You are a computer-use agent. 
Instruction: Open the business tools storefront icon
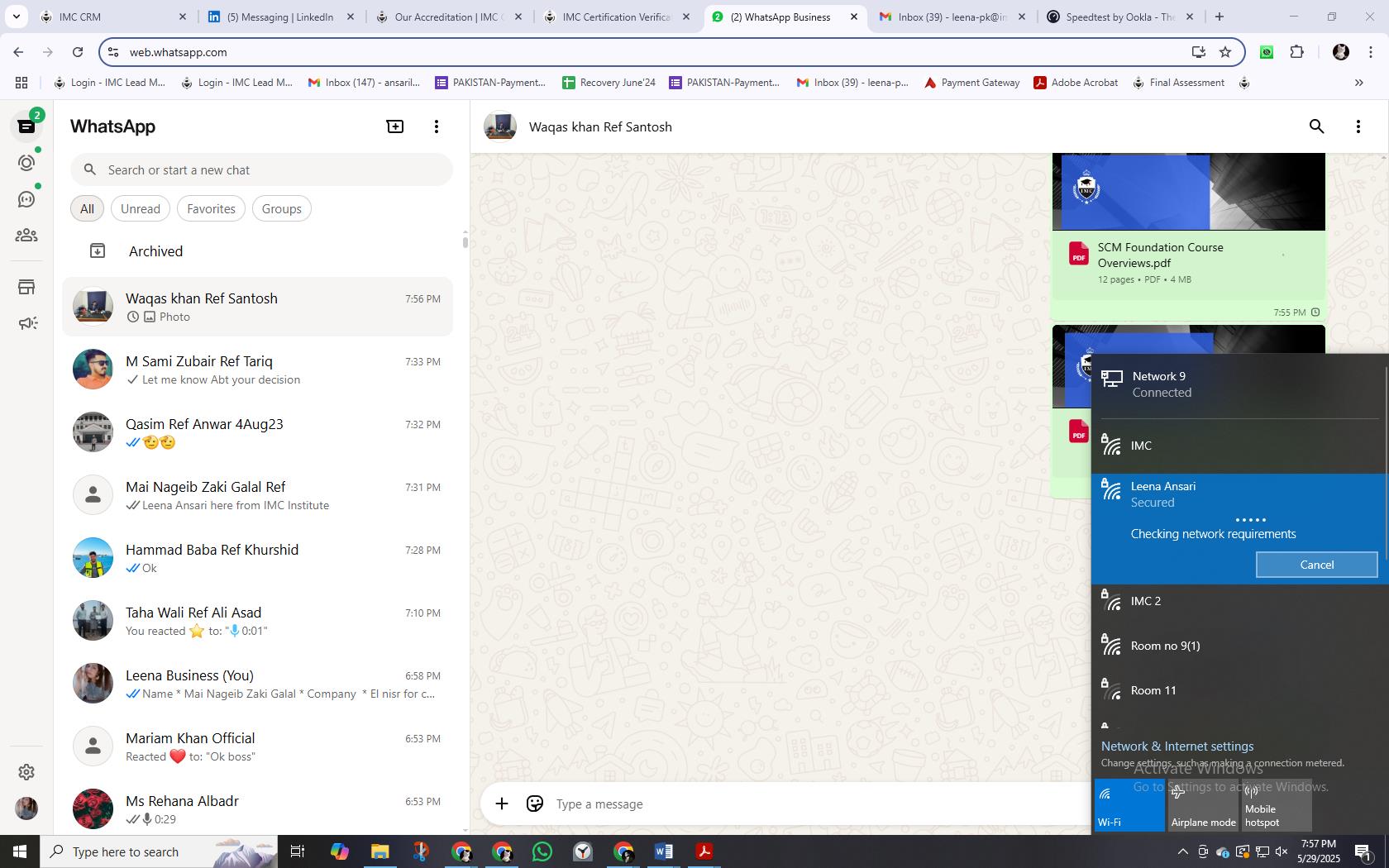click(x=26, y=287)
